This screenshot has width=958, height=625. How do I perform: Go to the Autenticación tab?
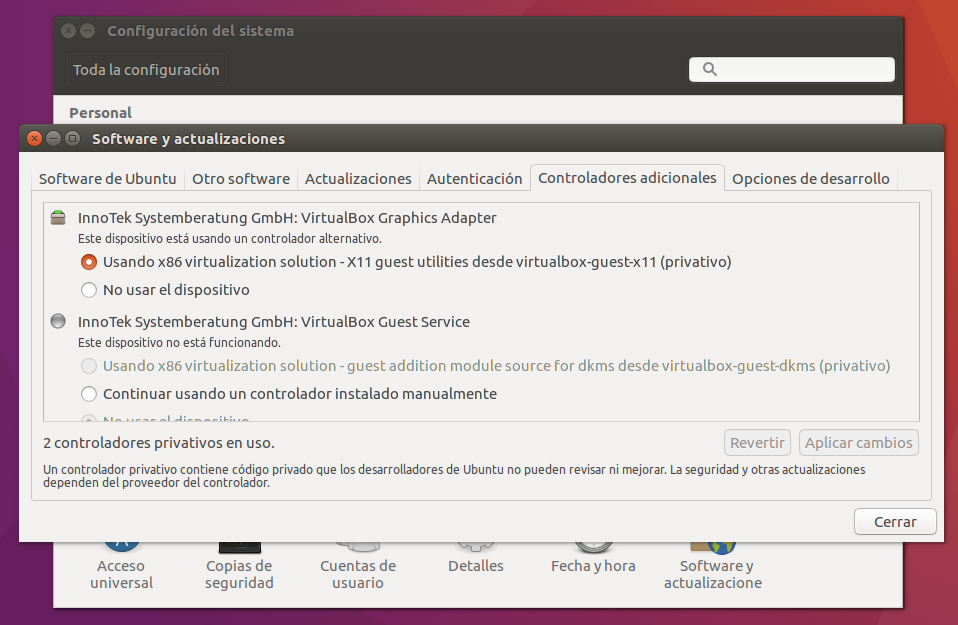coord(475,179)
